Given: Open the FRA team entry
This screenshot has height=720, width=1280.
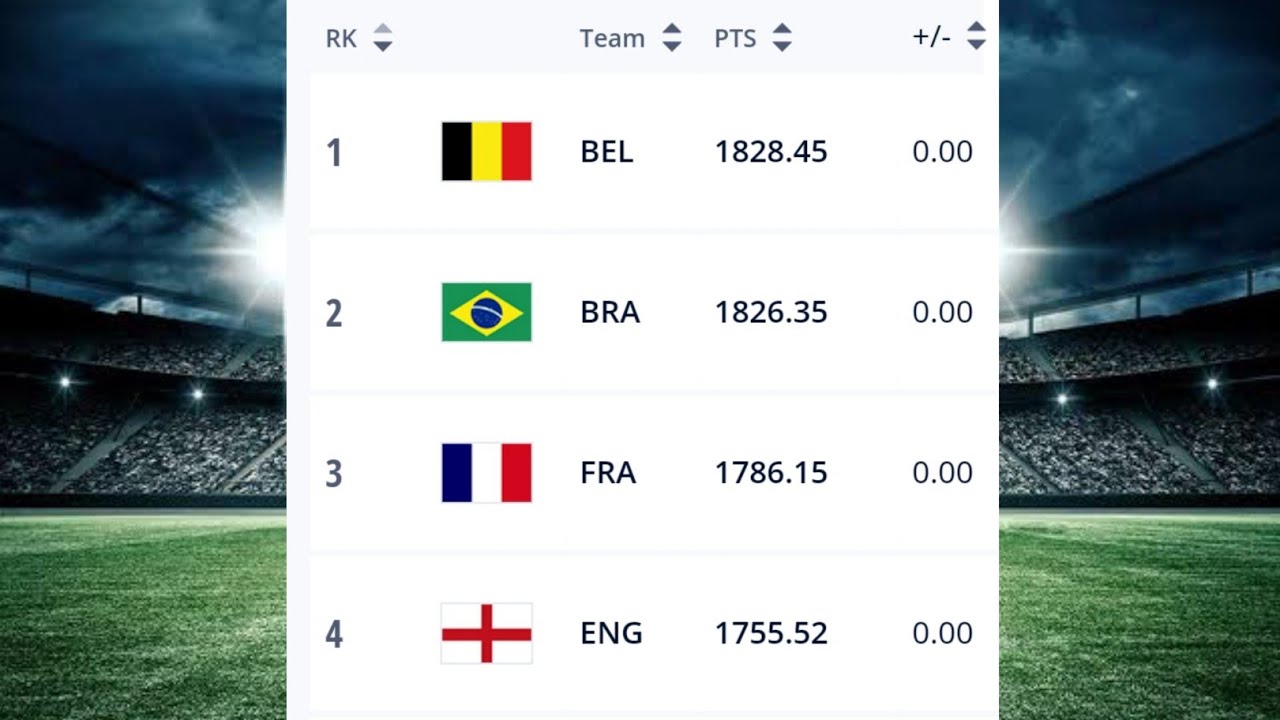Looking at the screenshot, I should 608,473.
